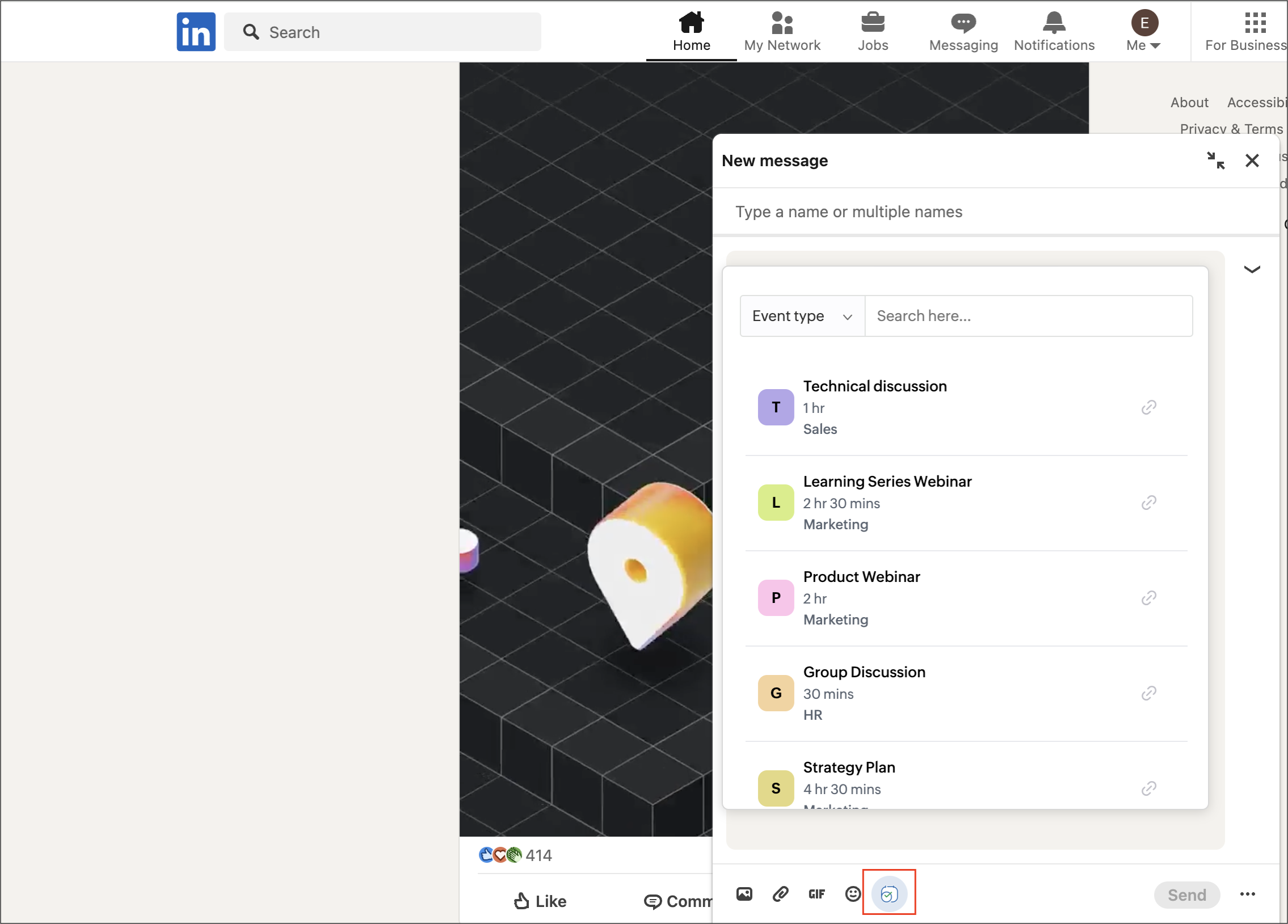Click the About footer link
Screen dimensions: 1288x924
point(1189,102)
